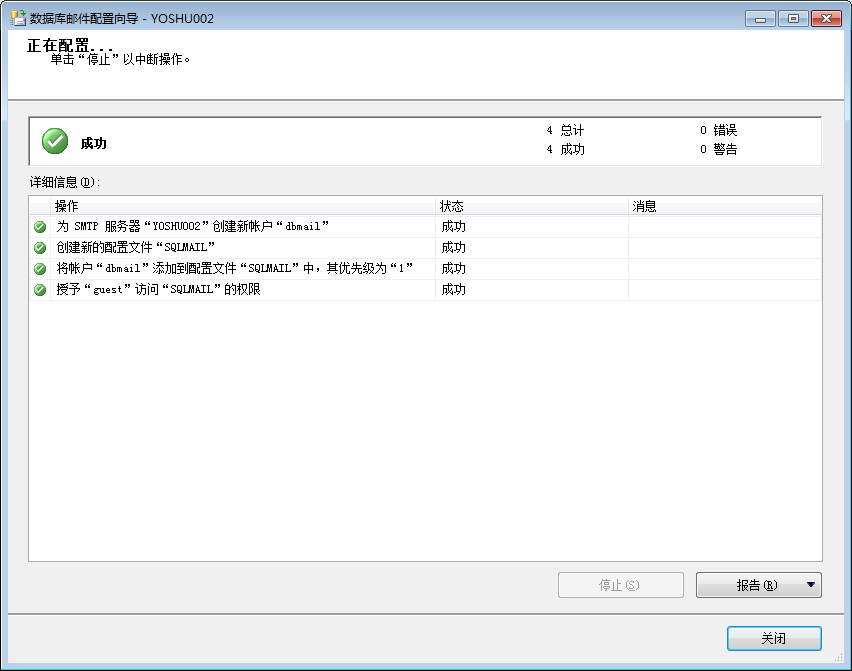This screenshot has height=671, width=852.
Task: Click the 4 成功 summary count
Action: [565, 149]
